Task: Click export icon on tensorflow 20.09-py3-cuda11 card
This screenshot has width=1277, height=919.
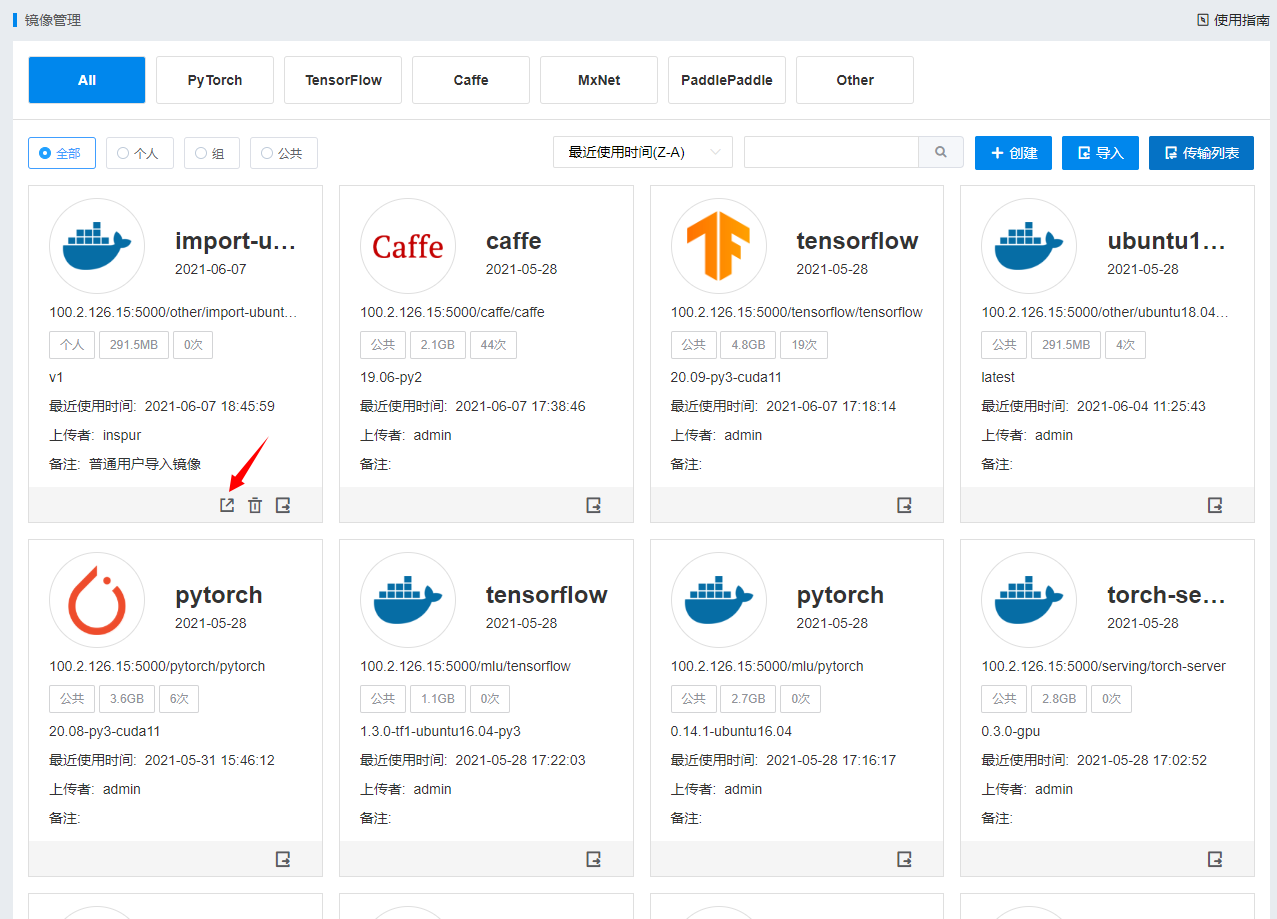Action: click(905, 505)
